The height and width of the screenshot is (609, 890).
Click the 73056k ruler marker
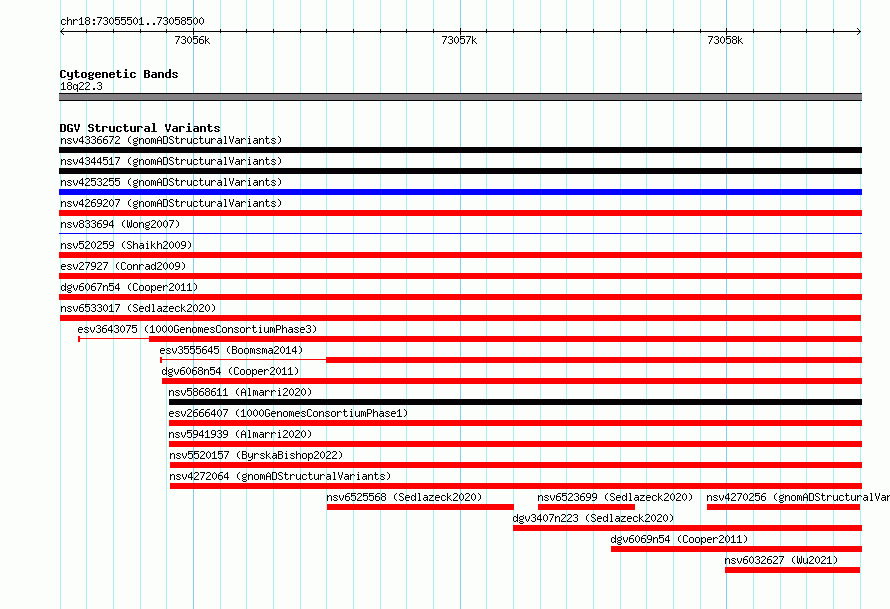192,40
